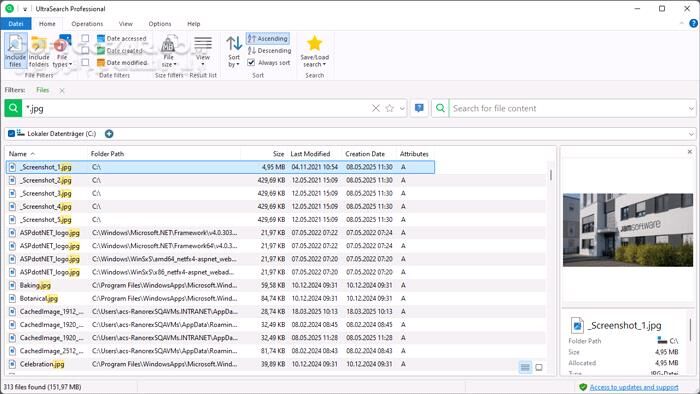Open File types filter menu
The image size is (700, 394).
(62, 50)
